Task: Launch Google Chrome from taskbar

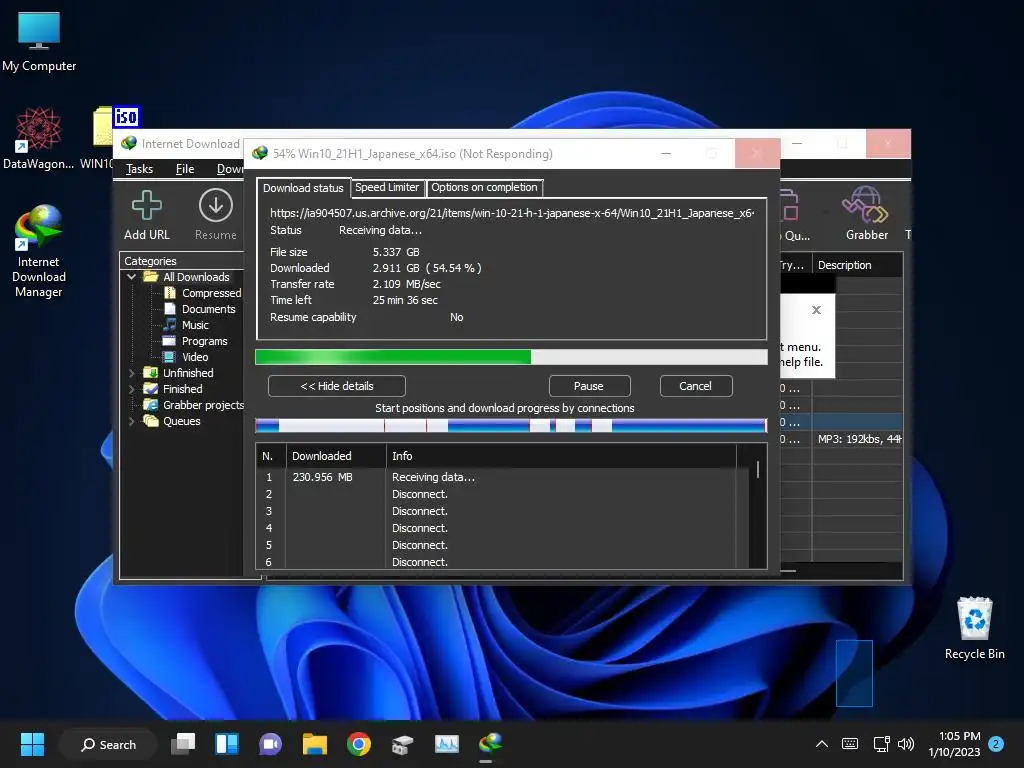Action: [x=359, y=744]
